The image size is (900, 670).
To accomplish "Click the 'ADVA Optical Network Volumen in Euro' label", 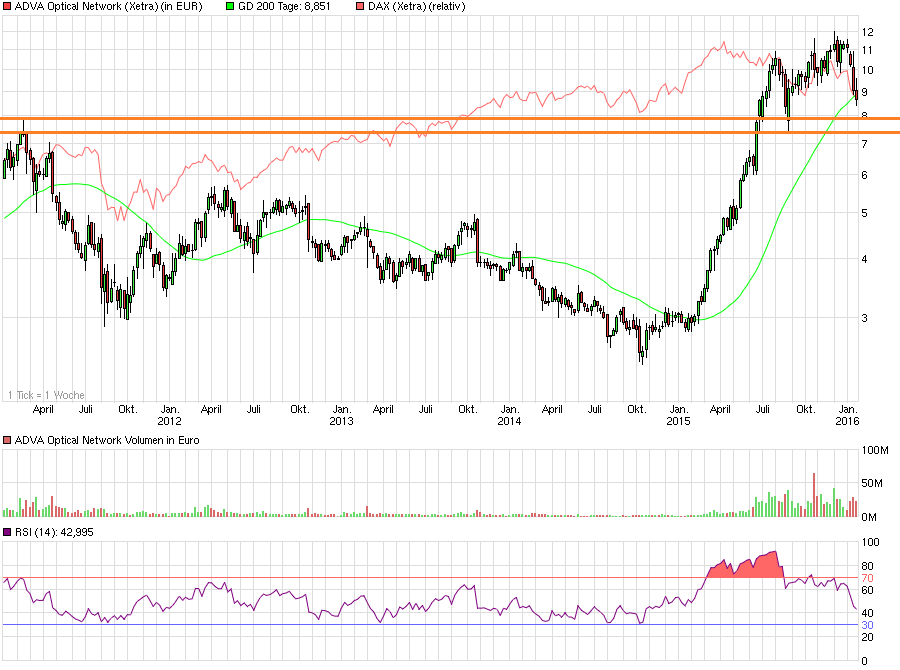I will pos(107,440).
